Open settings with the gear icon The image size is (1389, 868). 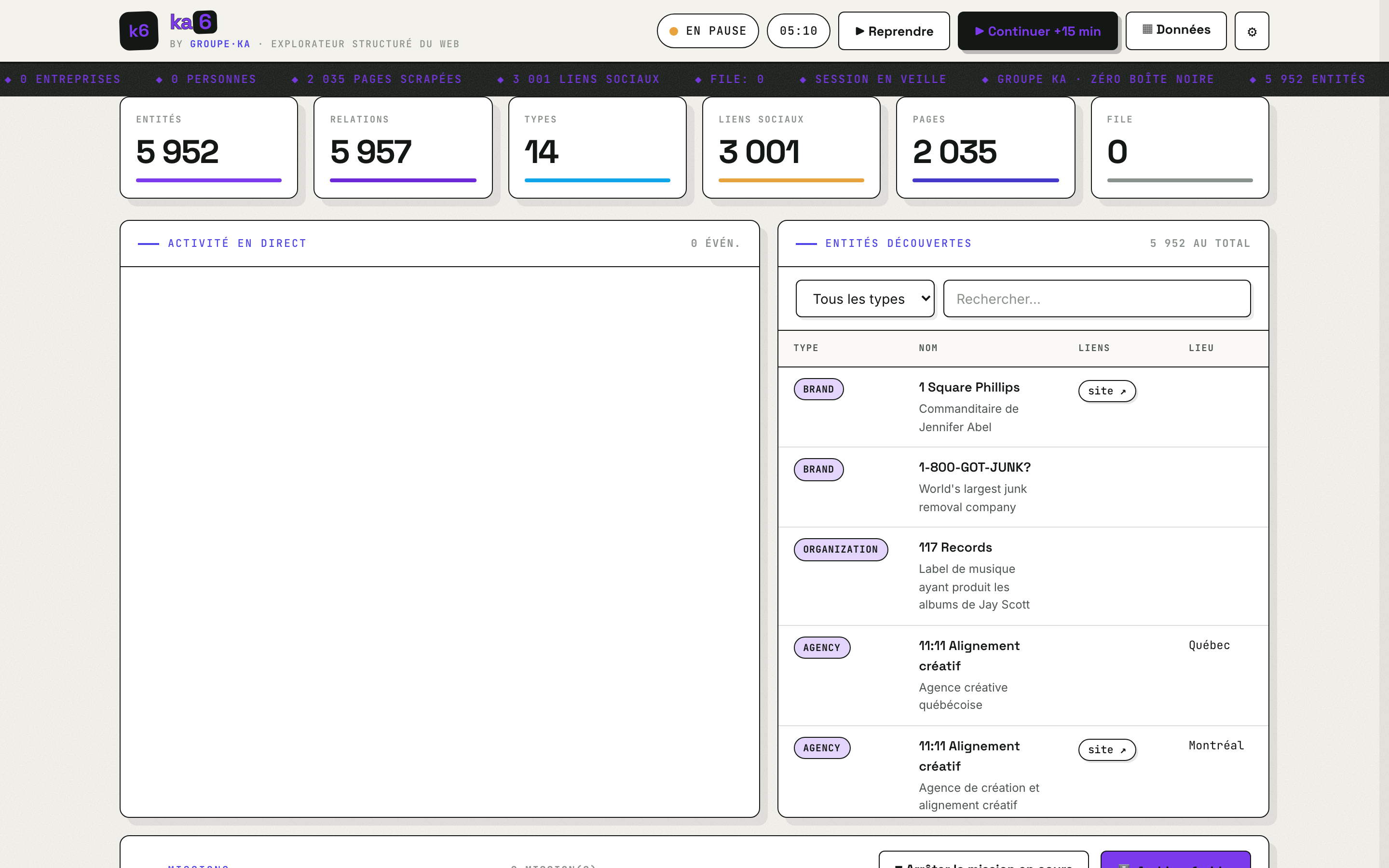tap(1252, 31)
